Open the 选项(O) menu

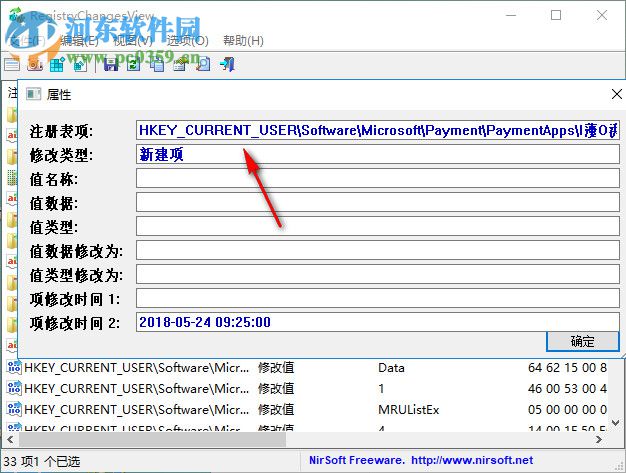[x=188, y=41]
